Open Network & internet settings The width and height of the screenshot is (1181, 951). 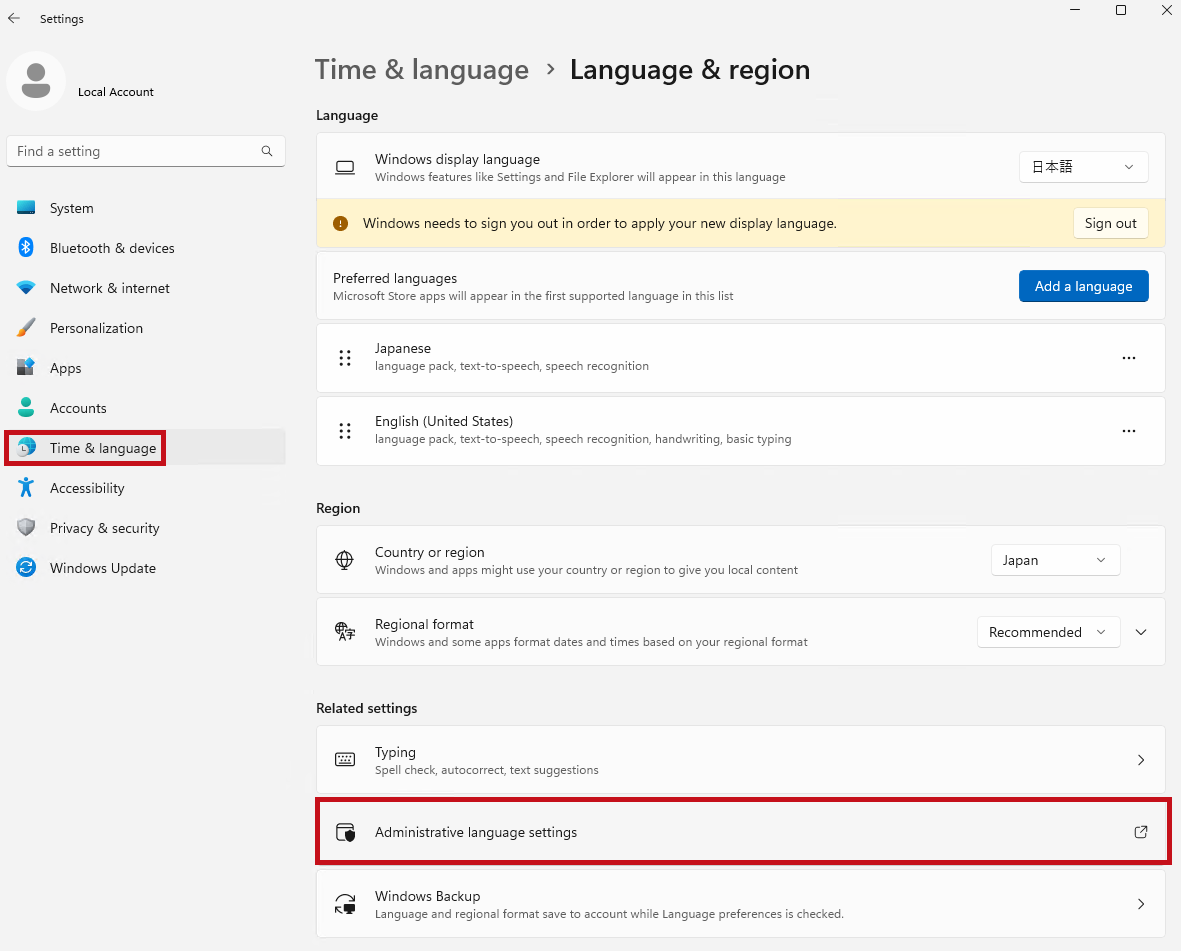[x=145, y=288]
